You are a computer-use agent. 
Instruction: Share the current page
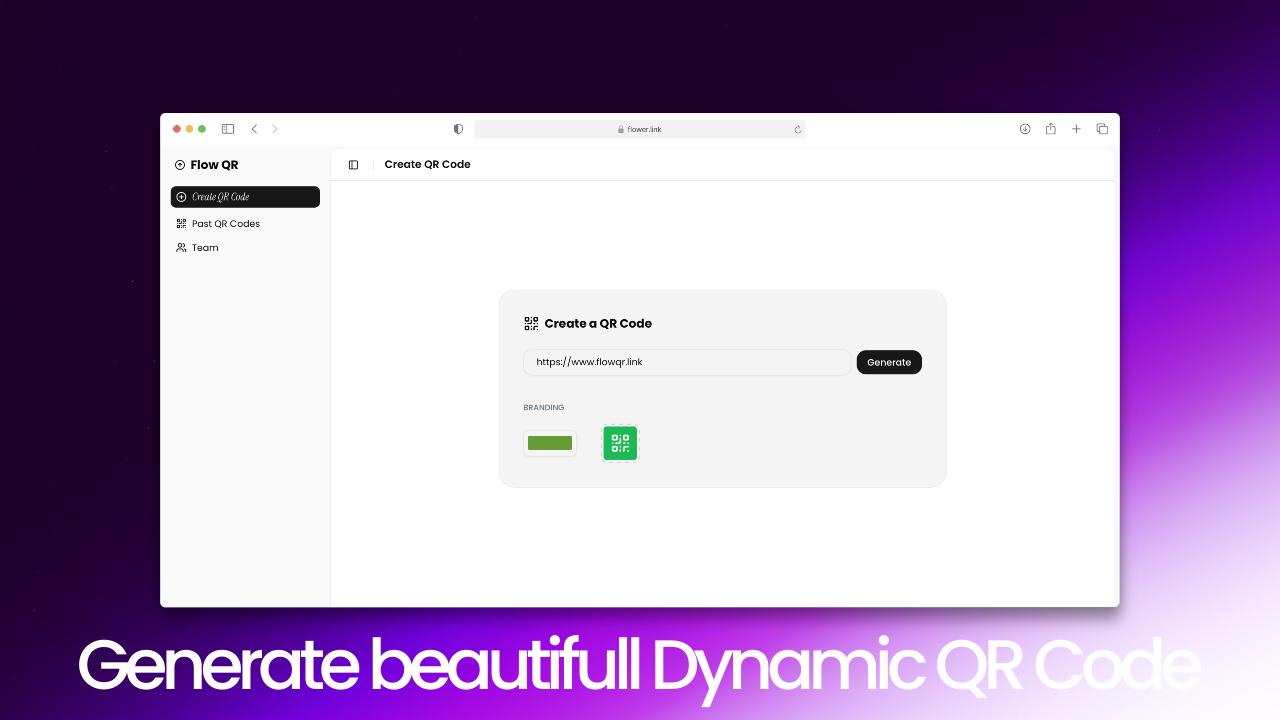click(x=1051, y=128)
